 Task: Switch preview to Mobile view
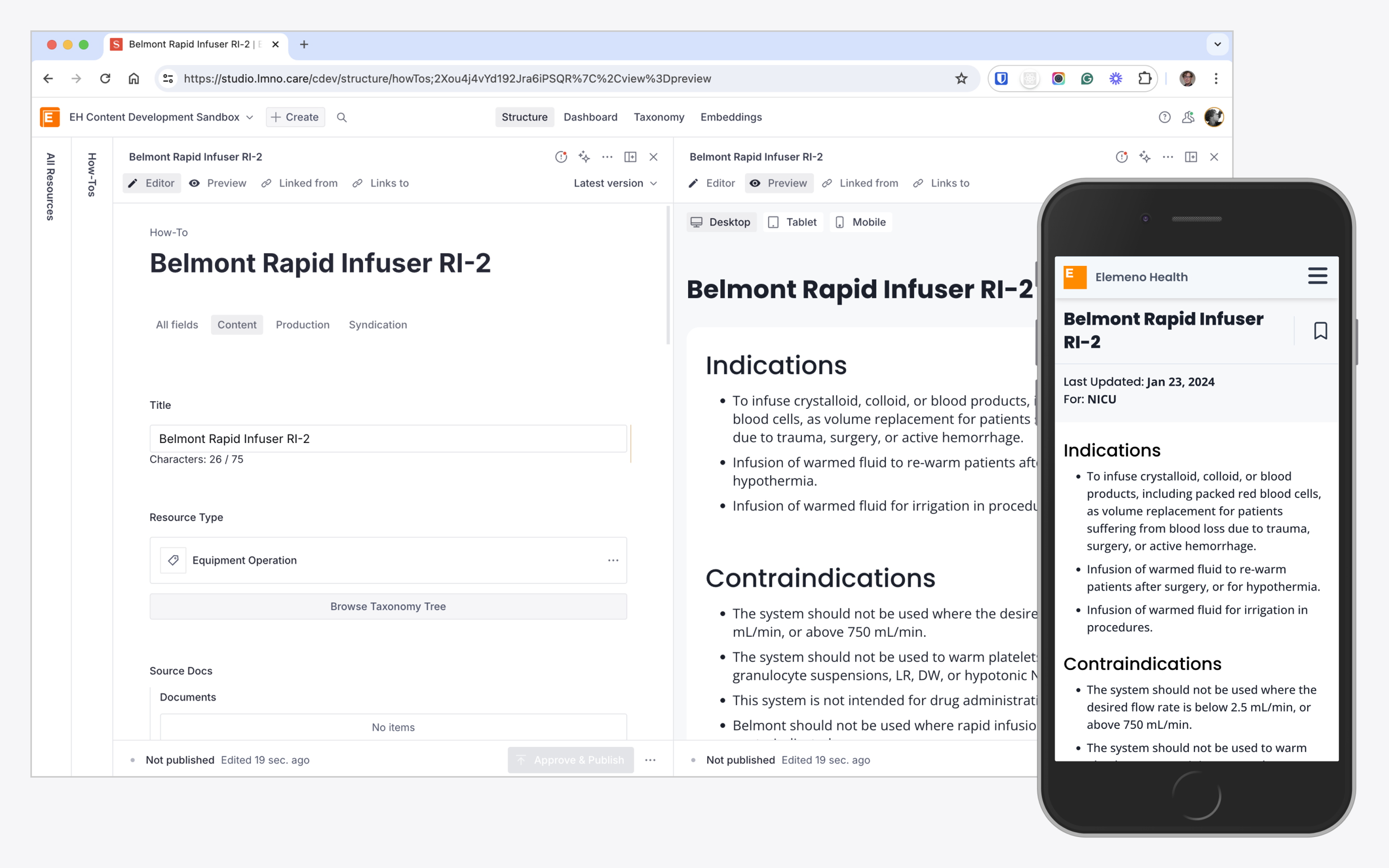[861, 222]
